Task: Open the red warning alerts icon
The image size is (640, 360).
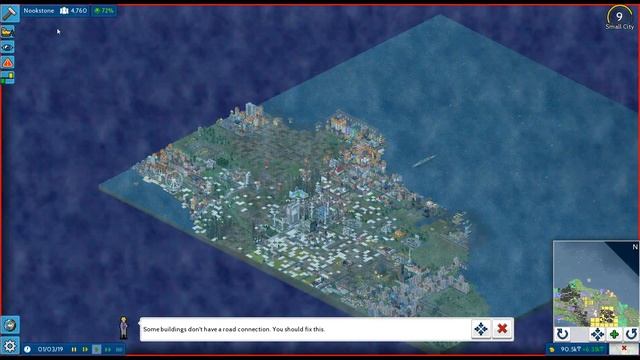Action: 8,62
